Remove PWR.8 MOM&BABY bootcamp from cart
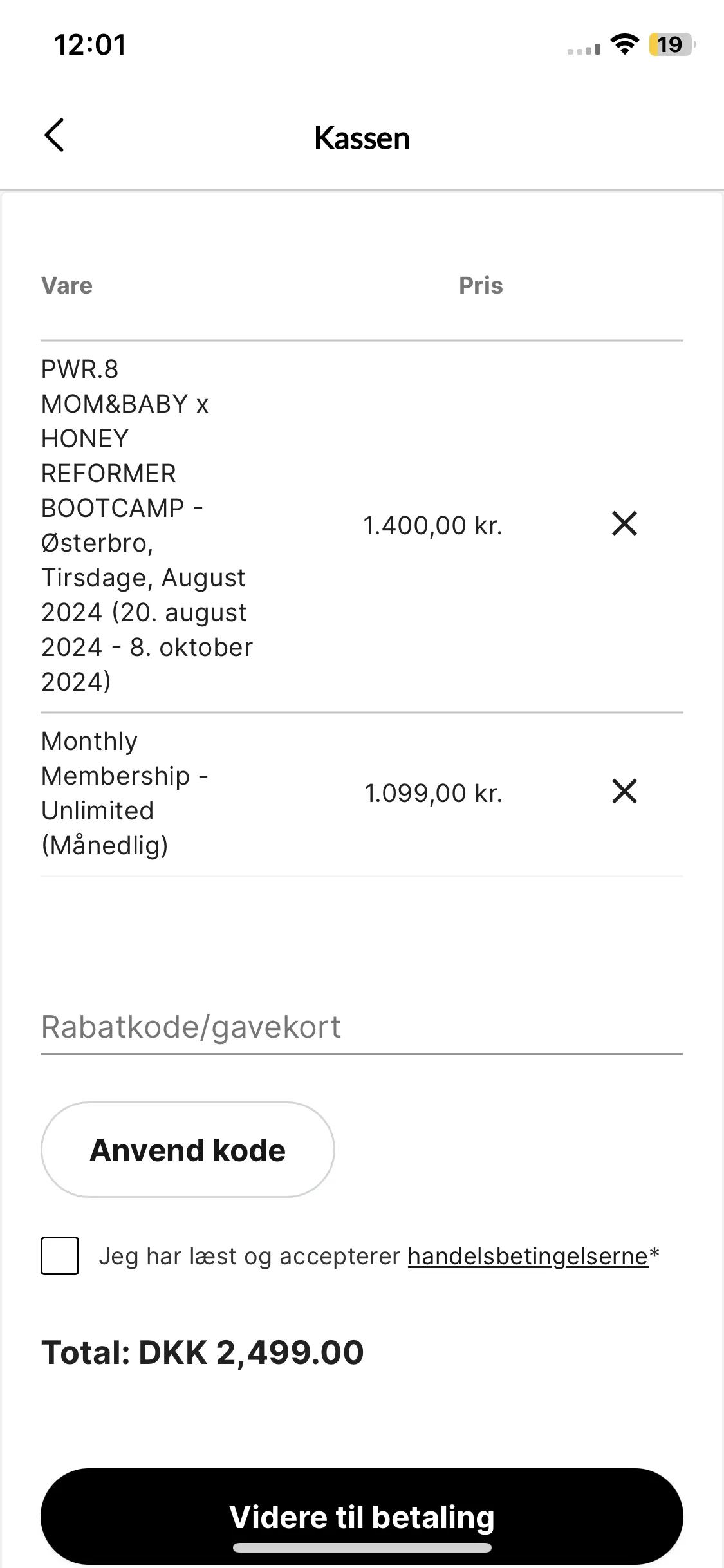This screenshot has width=724, height=1568. [624, 523]
